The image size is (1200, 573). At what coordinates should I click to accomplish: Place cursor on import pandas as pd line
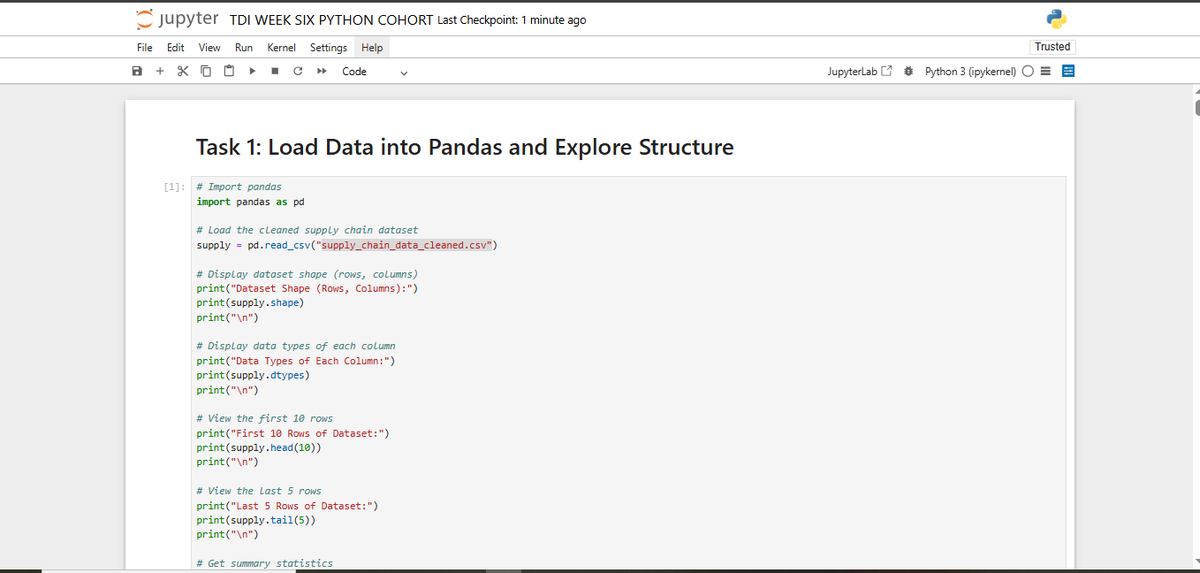(250, 201)
